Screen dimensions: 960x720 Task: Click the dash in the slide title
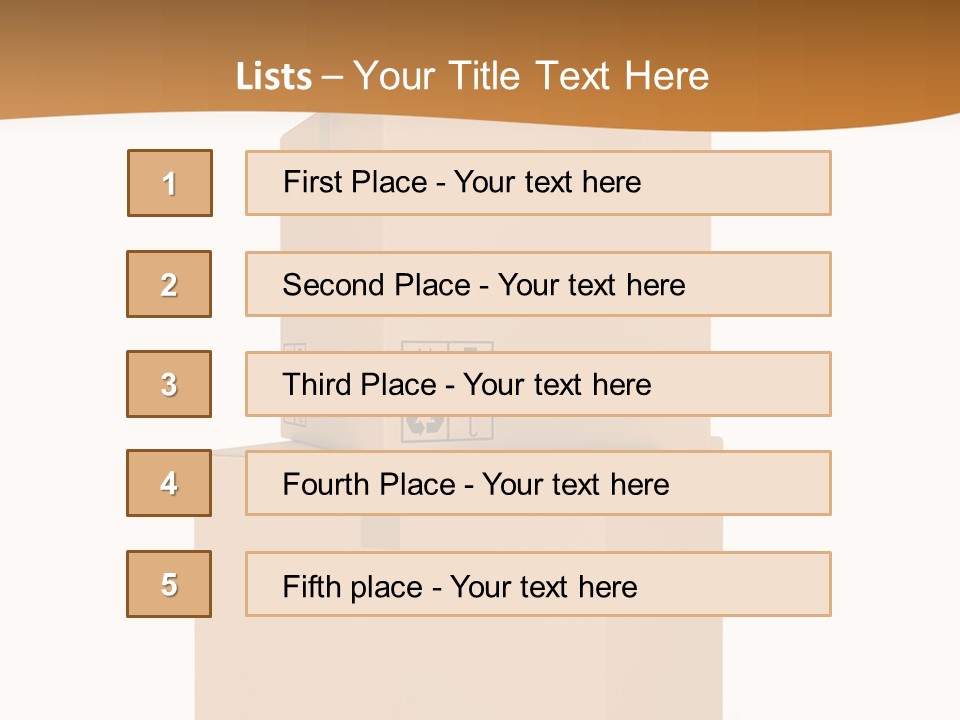(x=333, y=77)
